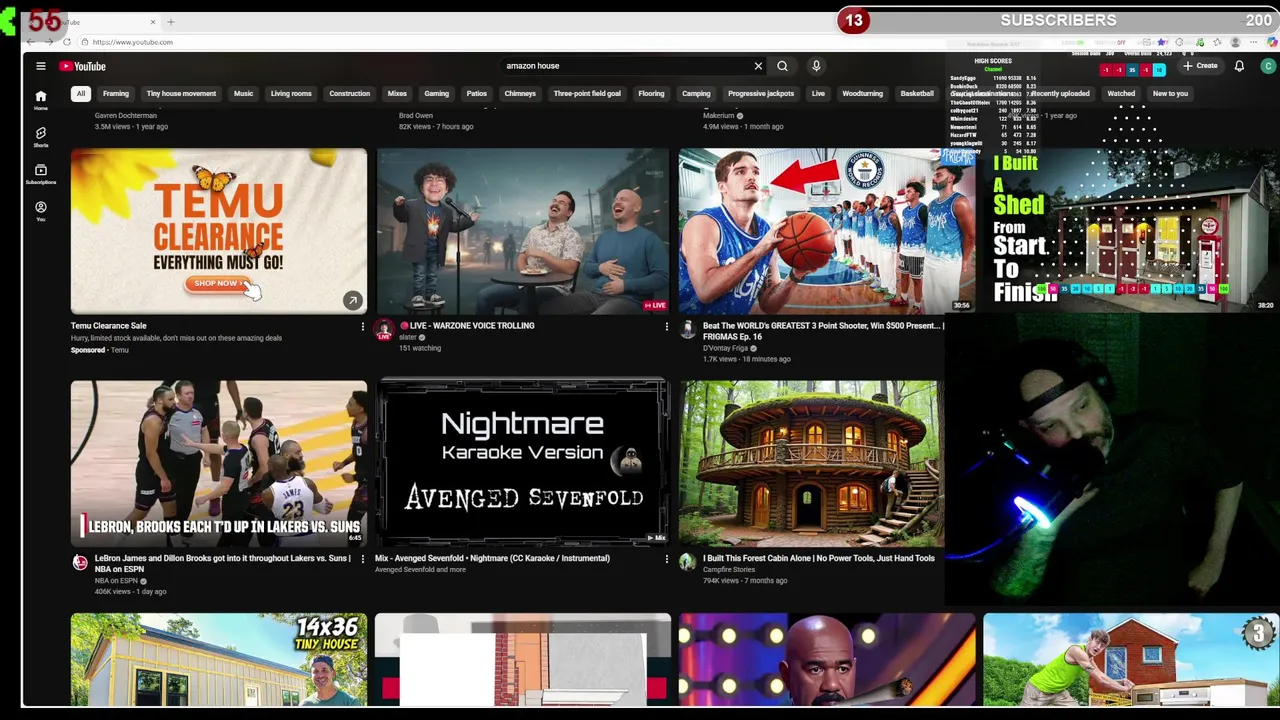Image resolution: width=1280 pixels, height=720 pixels.
Task: Select the Patios filter chip
Action: coord(477,93)
